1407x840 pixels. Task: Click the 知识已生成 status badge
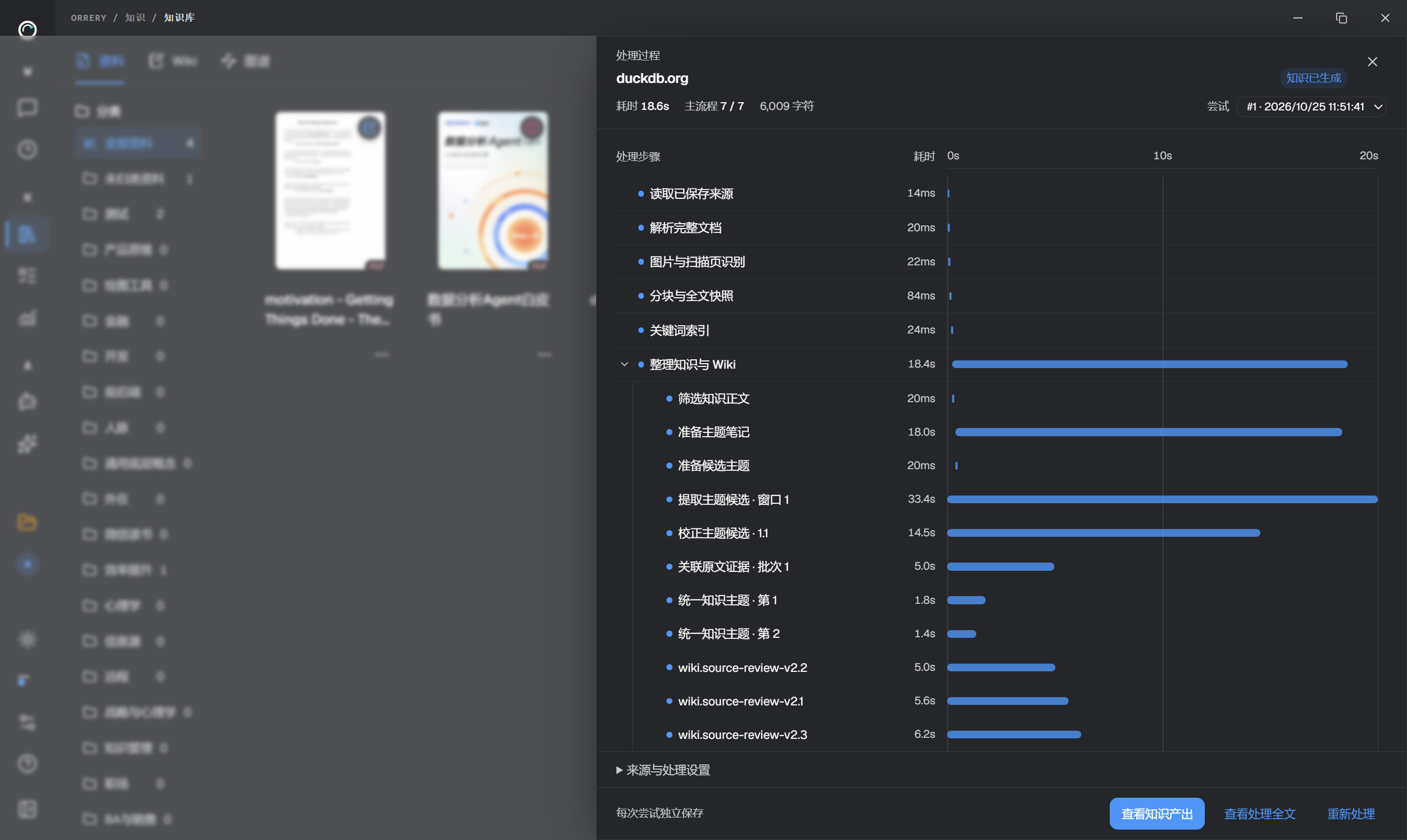[1313, 78]
